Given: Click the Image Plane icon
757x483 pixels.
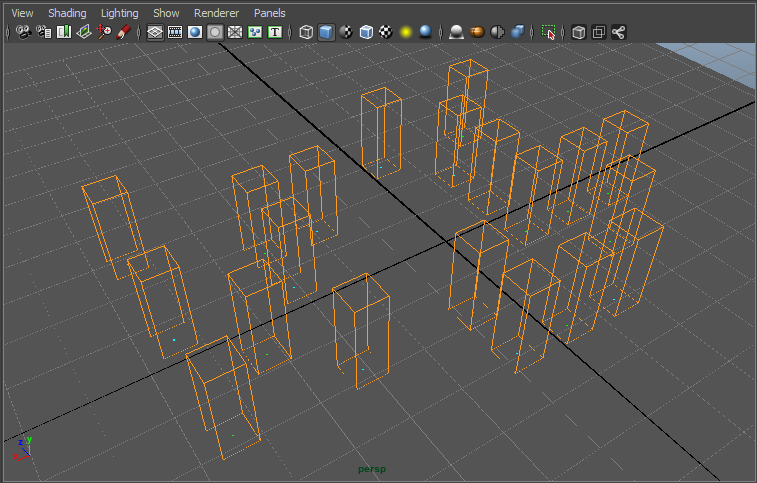Looking at the screenshot, I should click(x=84, y=32).
